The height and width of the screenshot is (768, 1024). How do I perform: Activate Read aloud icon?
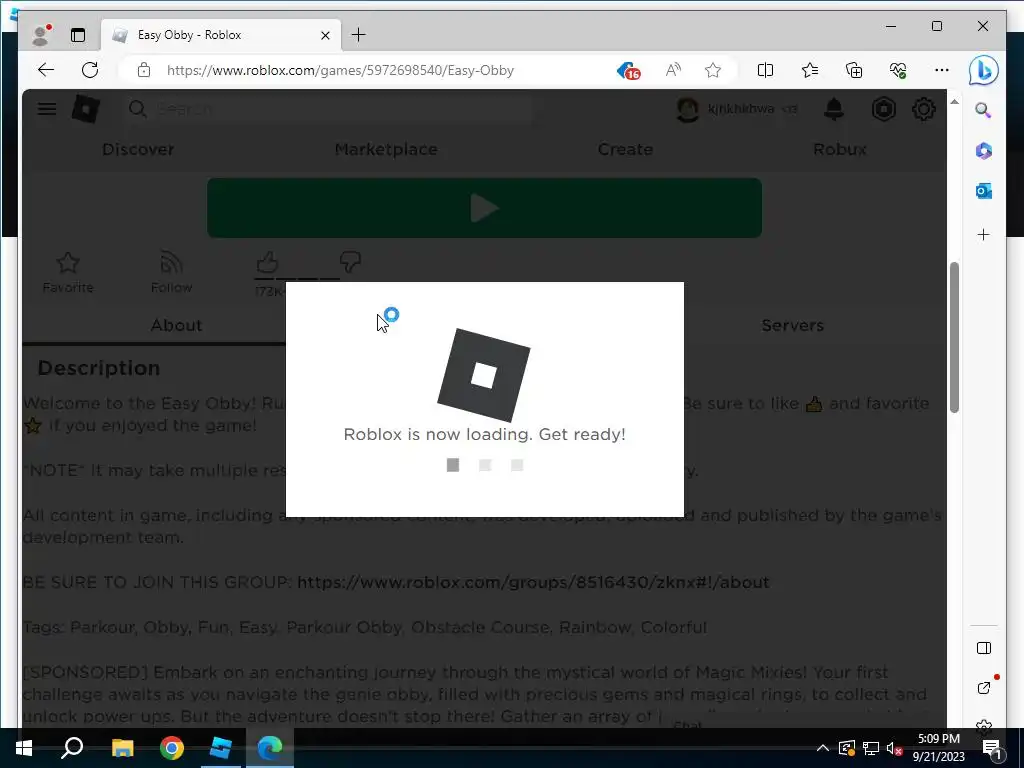click(x=673, y=70)
